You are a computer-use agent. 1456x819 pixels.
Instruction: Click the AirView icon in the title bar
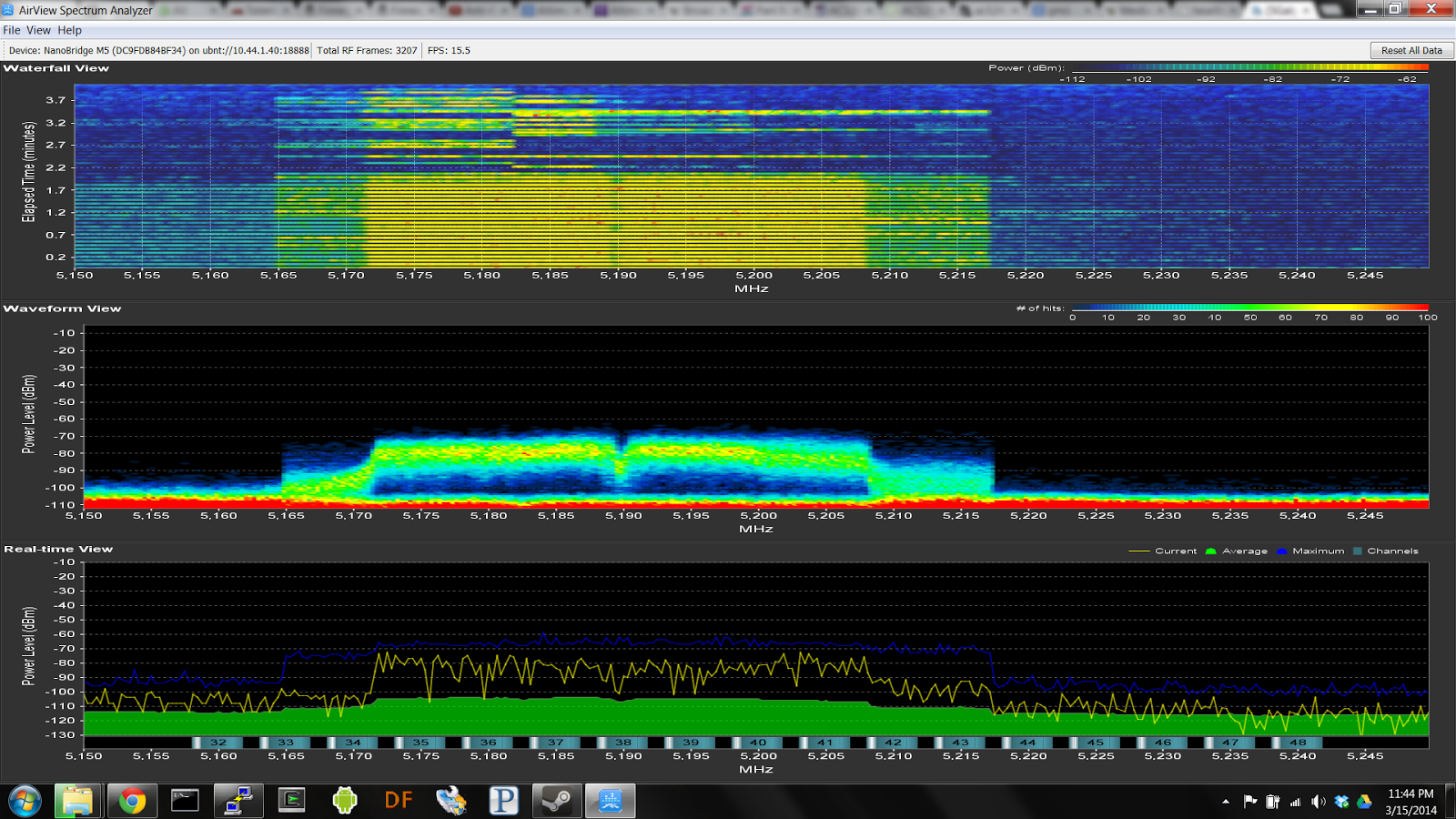tap(8, 10)
